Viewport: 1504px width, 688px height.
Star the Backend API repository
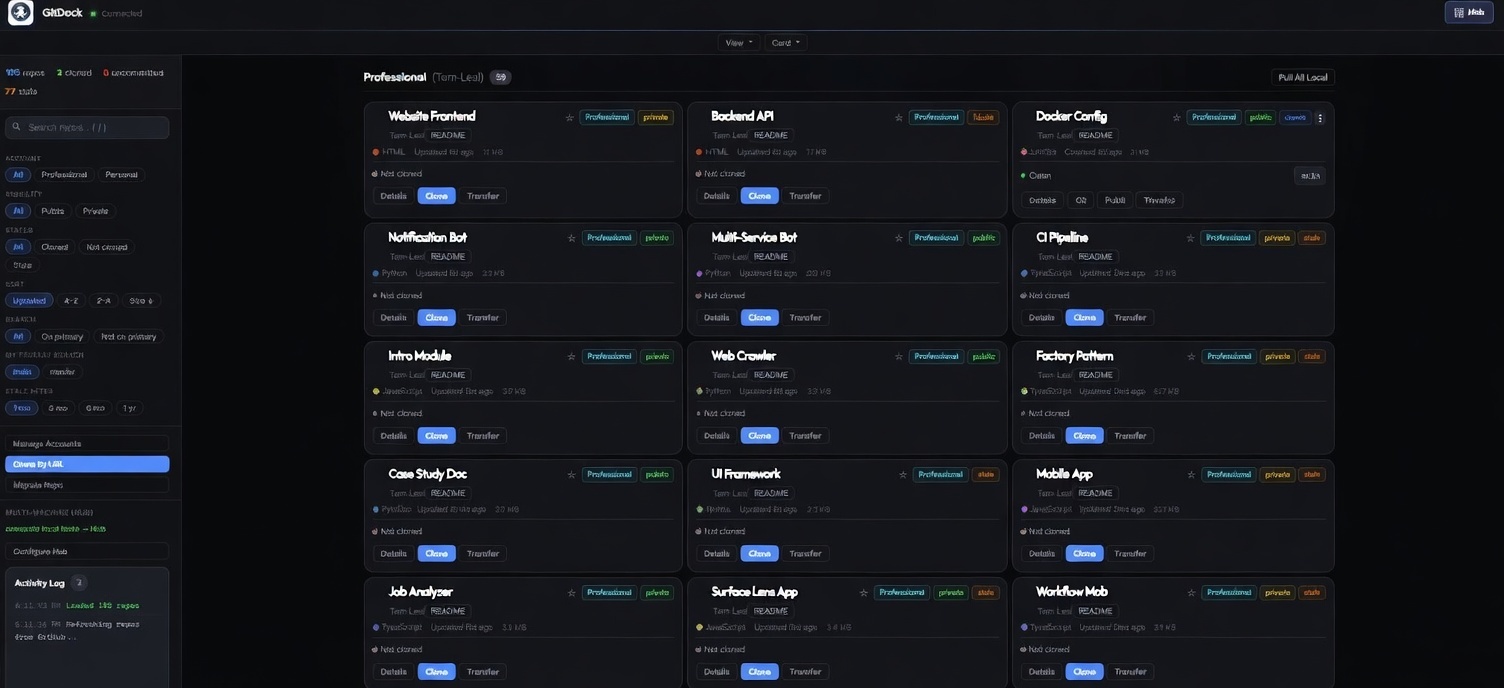coord(898,116)
